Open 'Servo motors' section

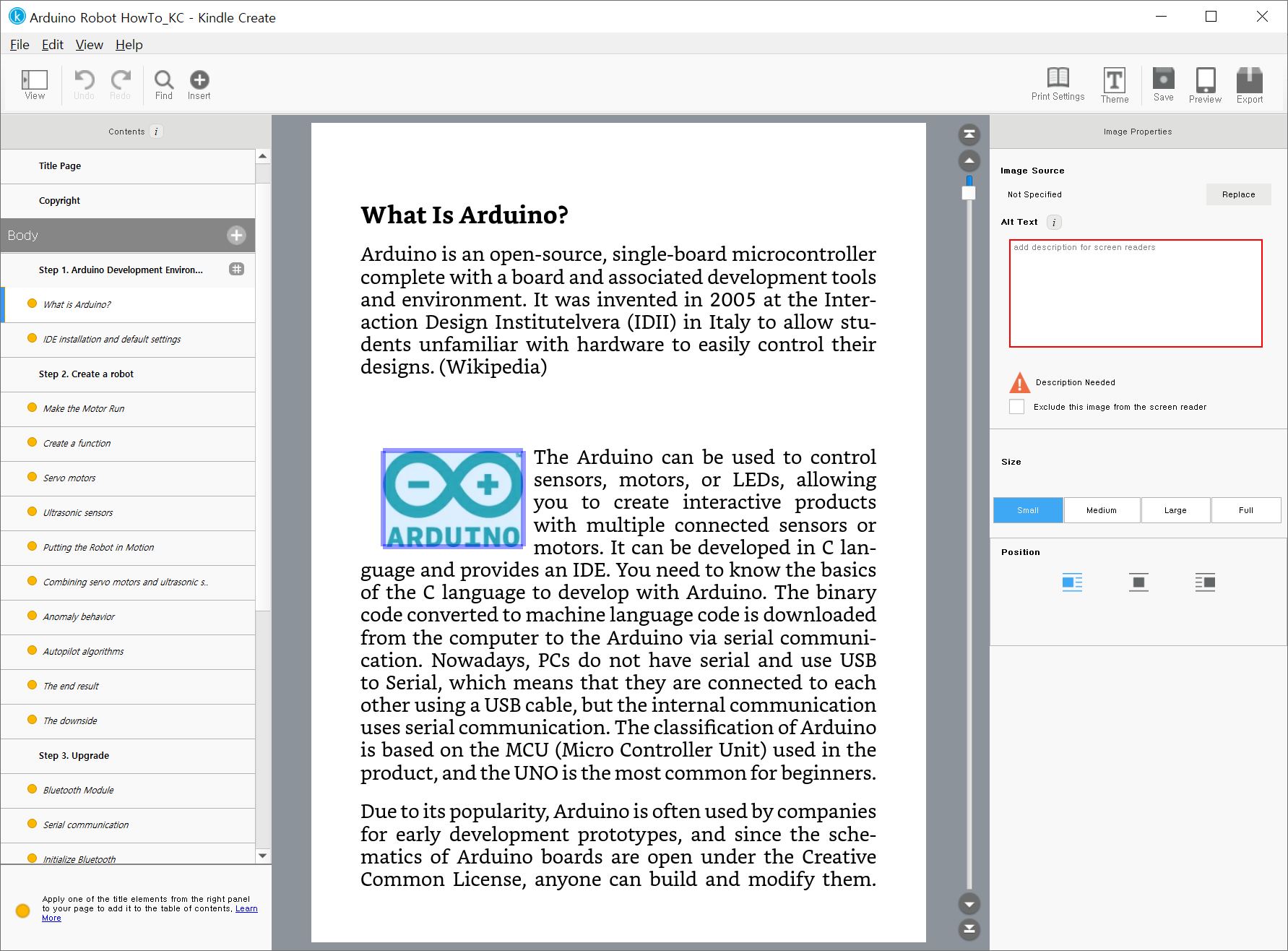click(x=128, y=478)
